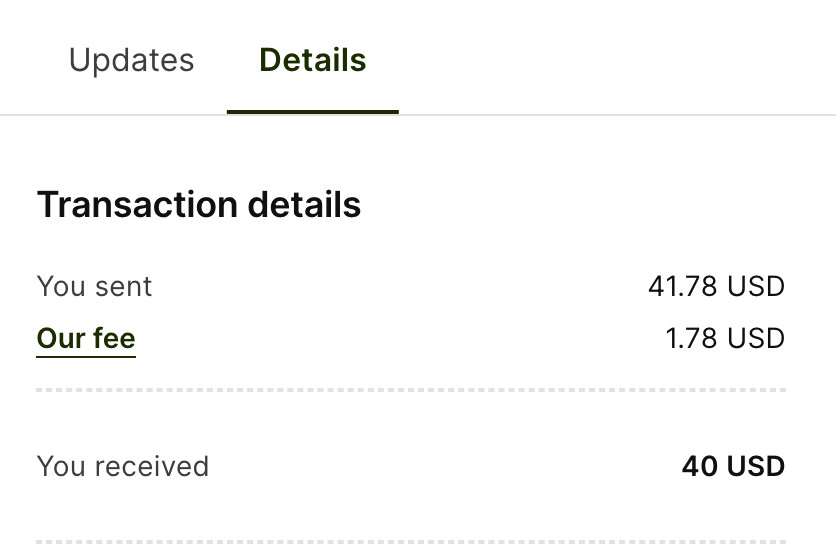The width and height of the screenshot is (836, 560).
Task: Click the number 41.78 in sent row
Action: pyautogui.click(x=683, y=286)
